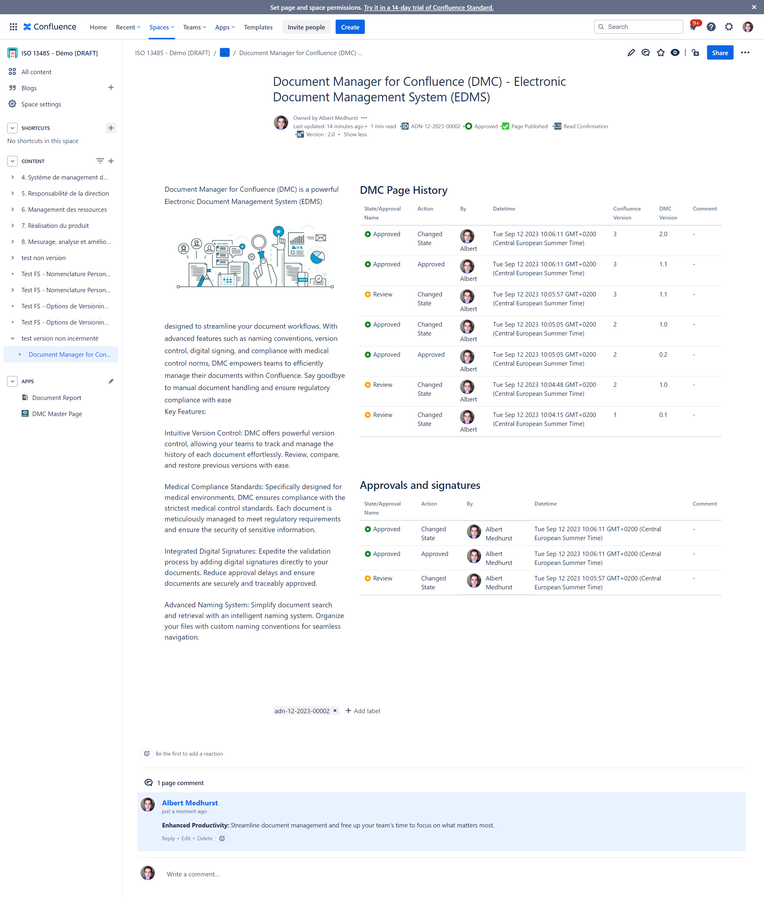This screenshot has height=899, width=764.
Task: Click Show less in page metadata
Action: (355, 135)
